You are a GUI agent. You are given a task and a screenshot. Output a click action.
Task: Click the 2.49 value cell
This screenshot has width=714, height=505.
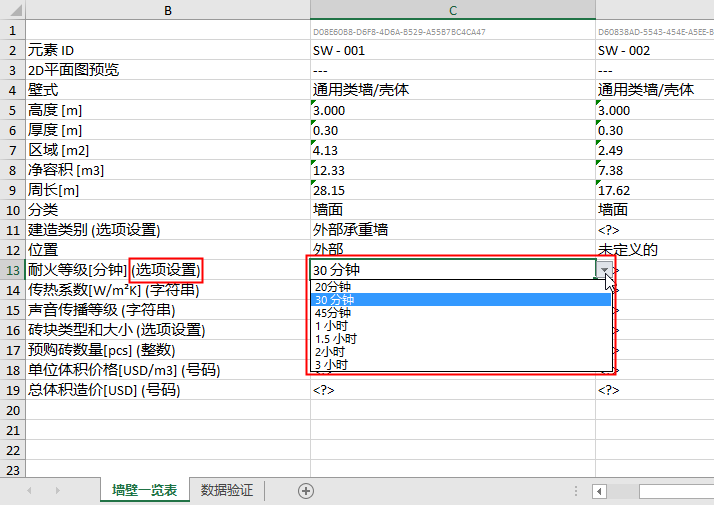655,150
